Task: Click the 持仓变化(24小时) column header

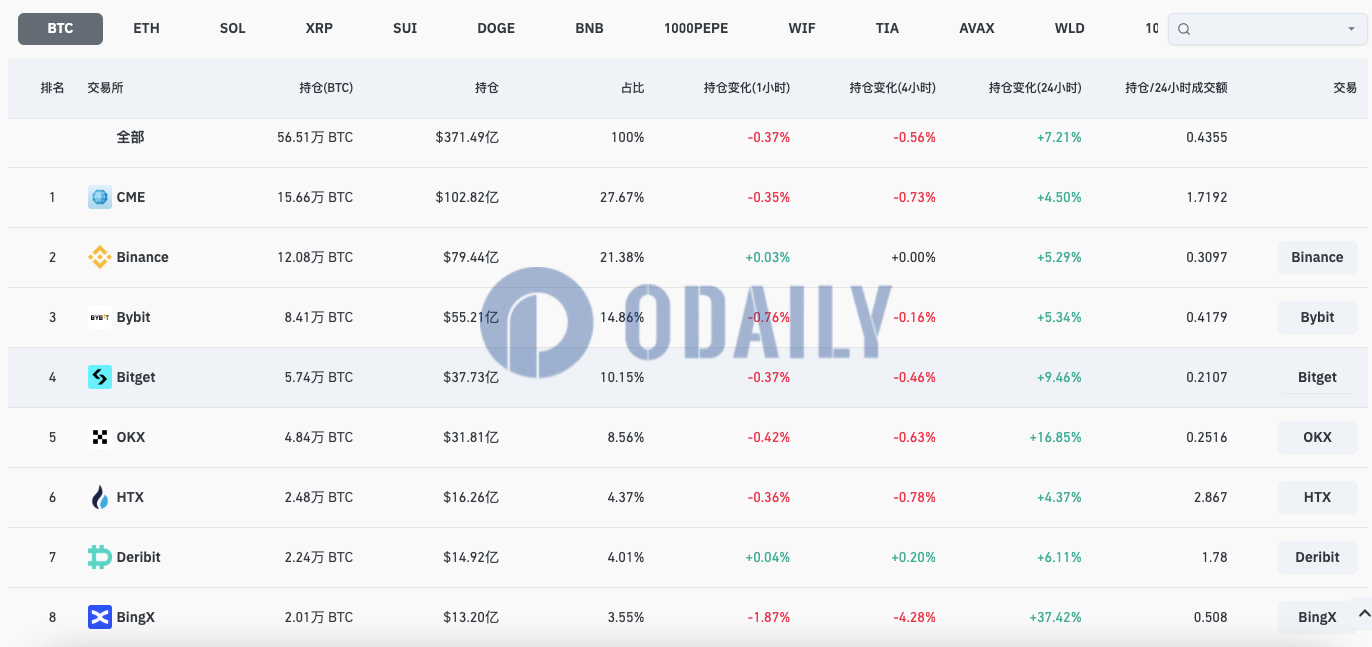Action: 1034,88
